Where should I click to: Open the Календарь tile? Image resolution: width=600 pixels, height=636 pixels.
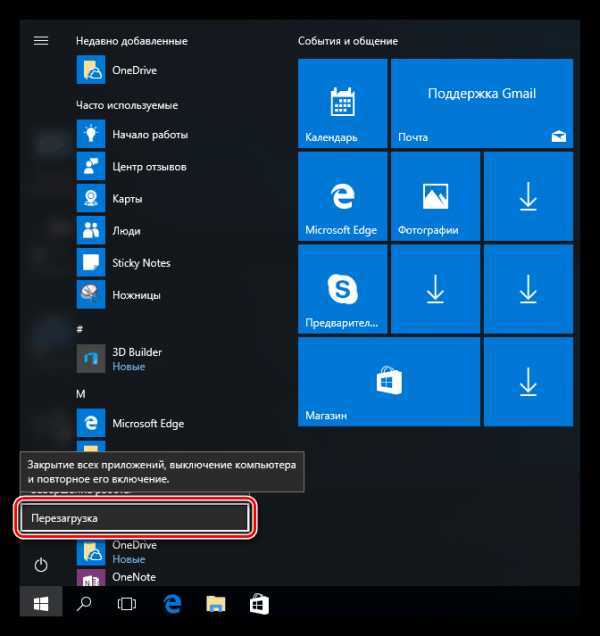point(342,103)
